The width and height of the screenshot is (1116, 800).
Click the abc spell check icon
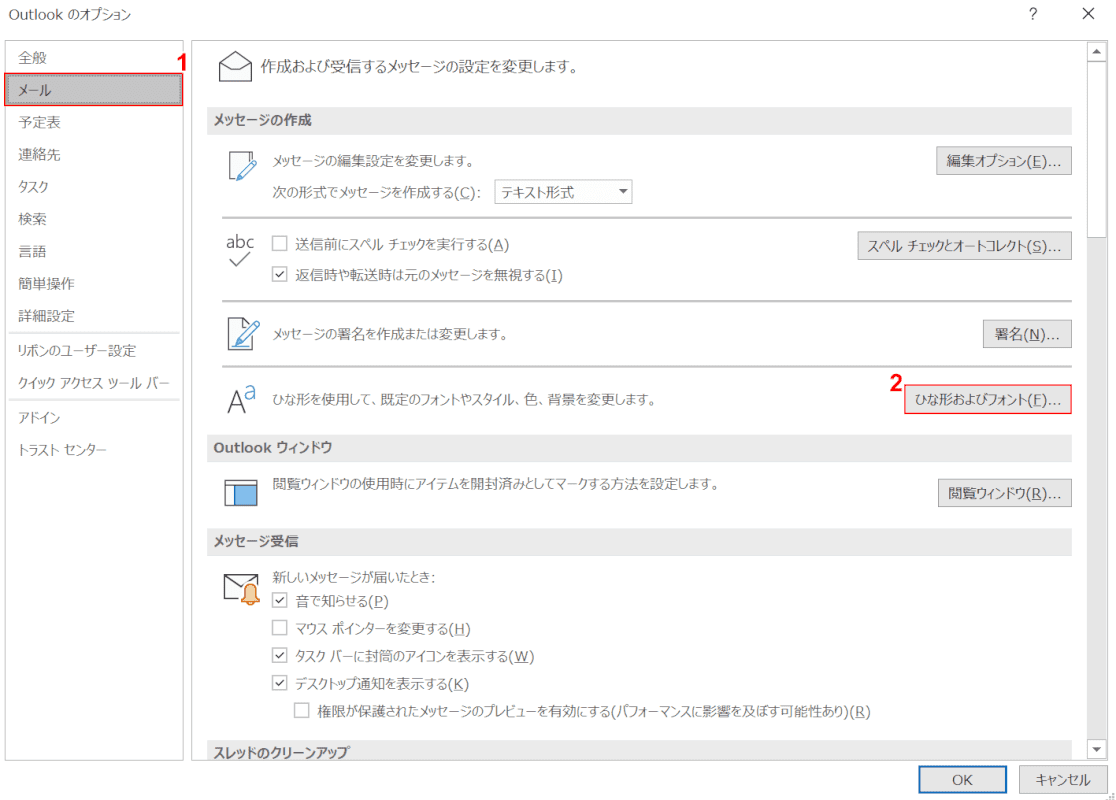pos(240,250)
